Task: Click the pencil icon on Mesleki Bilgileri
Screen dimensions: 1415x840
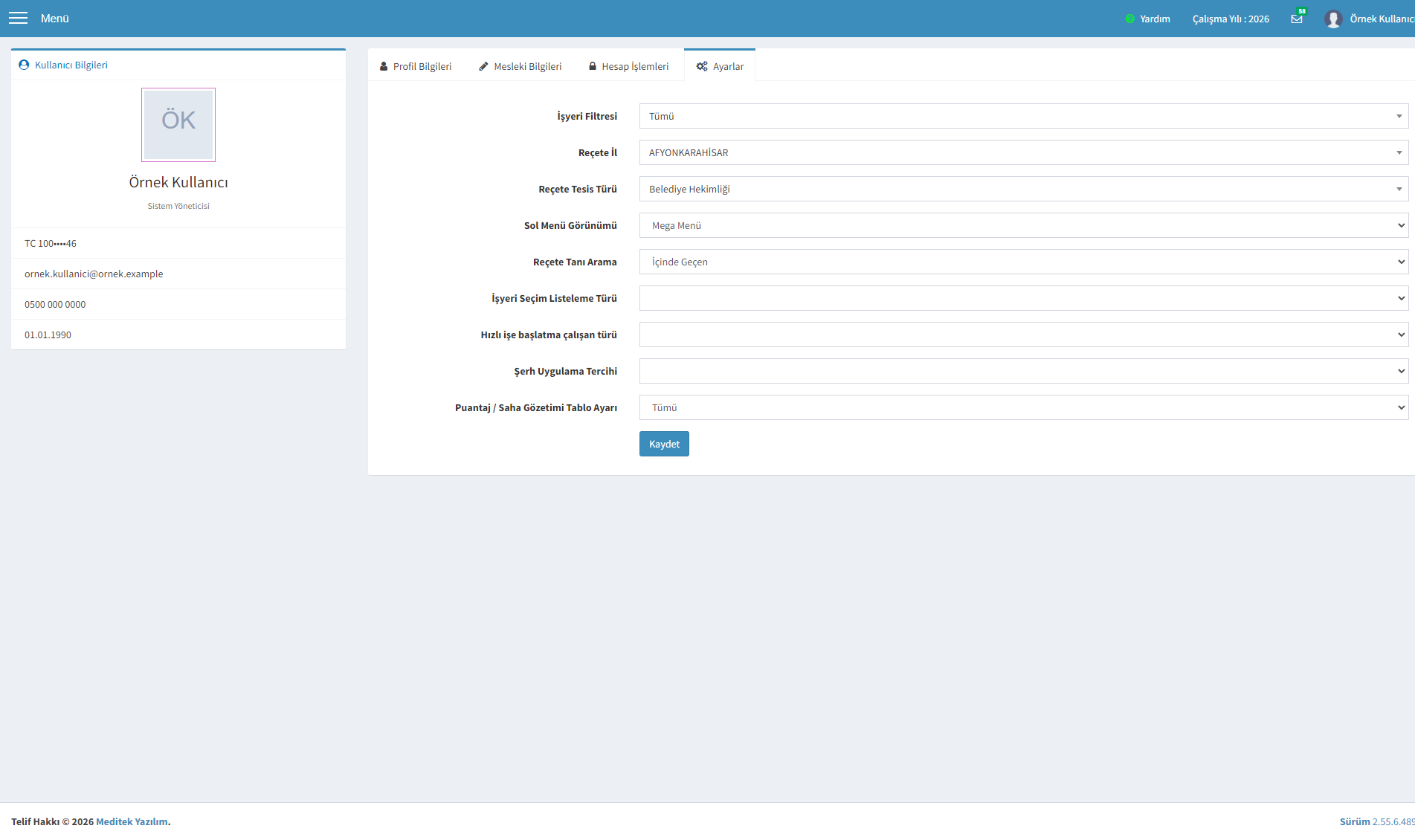Action: click(483, 66)
